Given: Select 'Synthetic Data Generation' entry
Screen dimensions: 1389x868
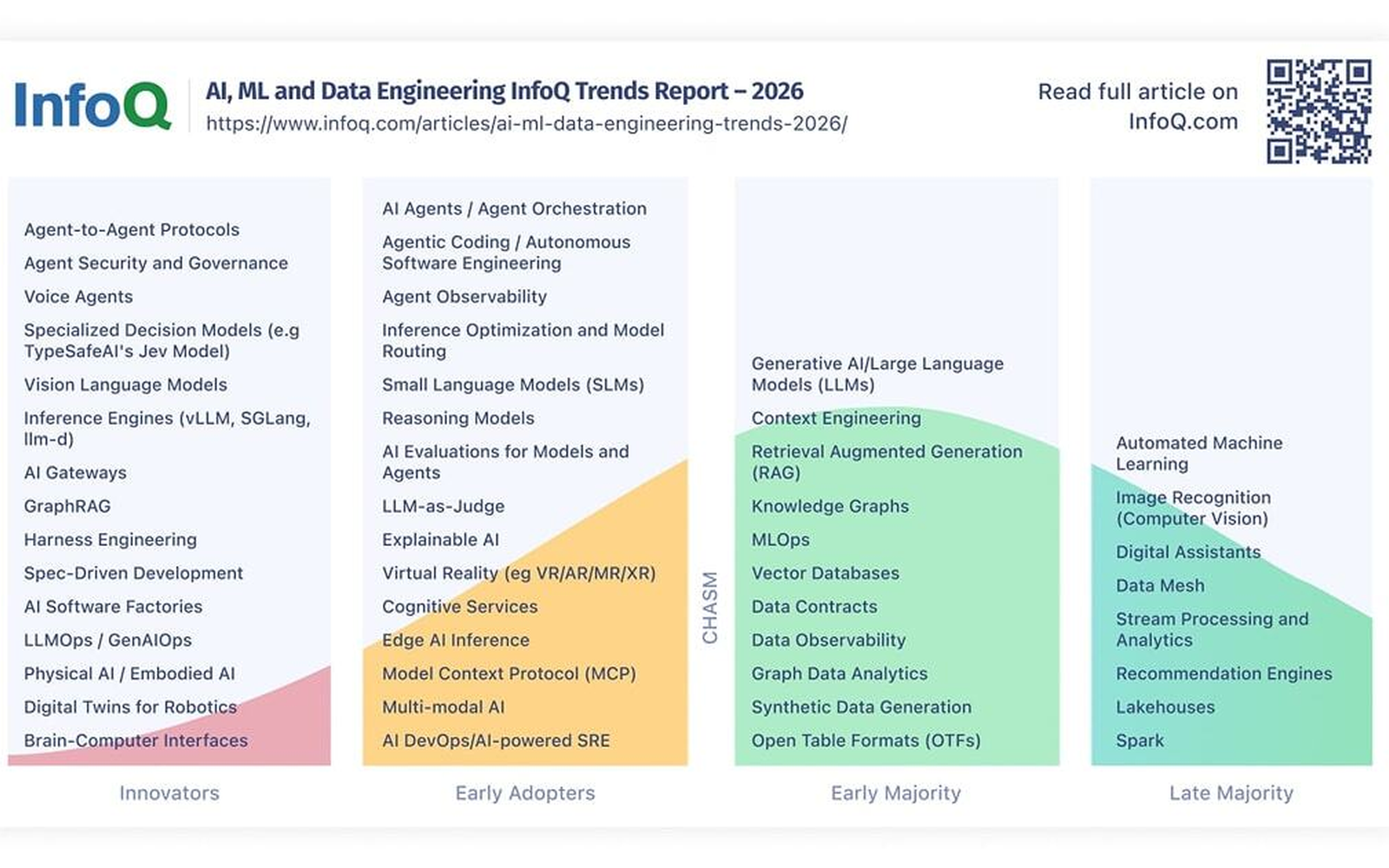Looking at the screenshot, I should tap(862, 707).
